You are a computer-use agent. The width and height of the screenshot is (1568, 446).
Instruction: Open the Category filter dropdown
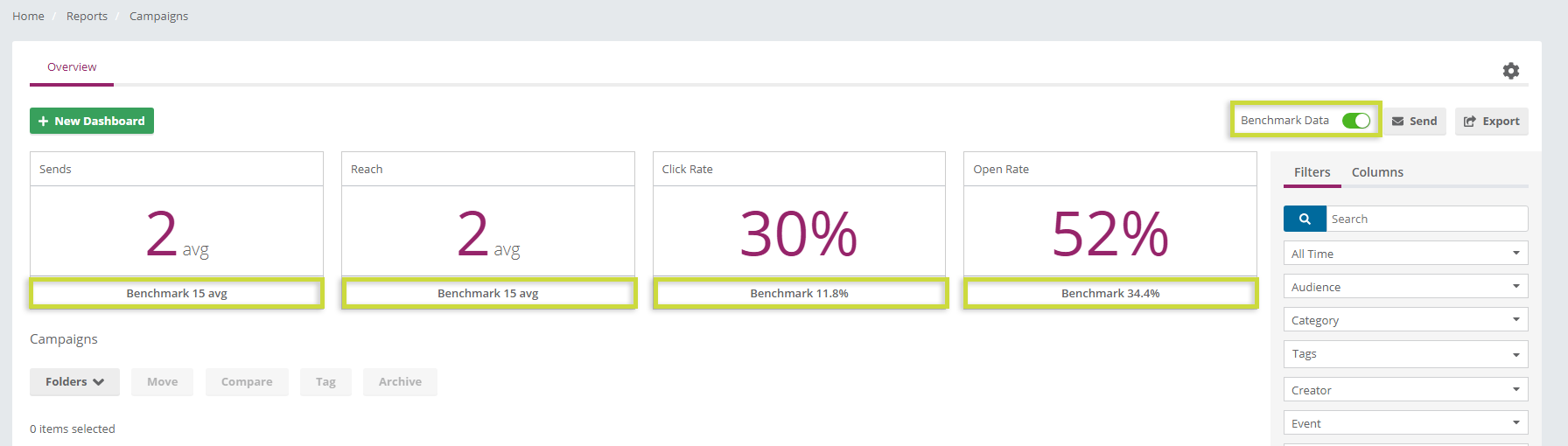pyautogui.click(x=1406, y=320)
